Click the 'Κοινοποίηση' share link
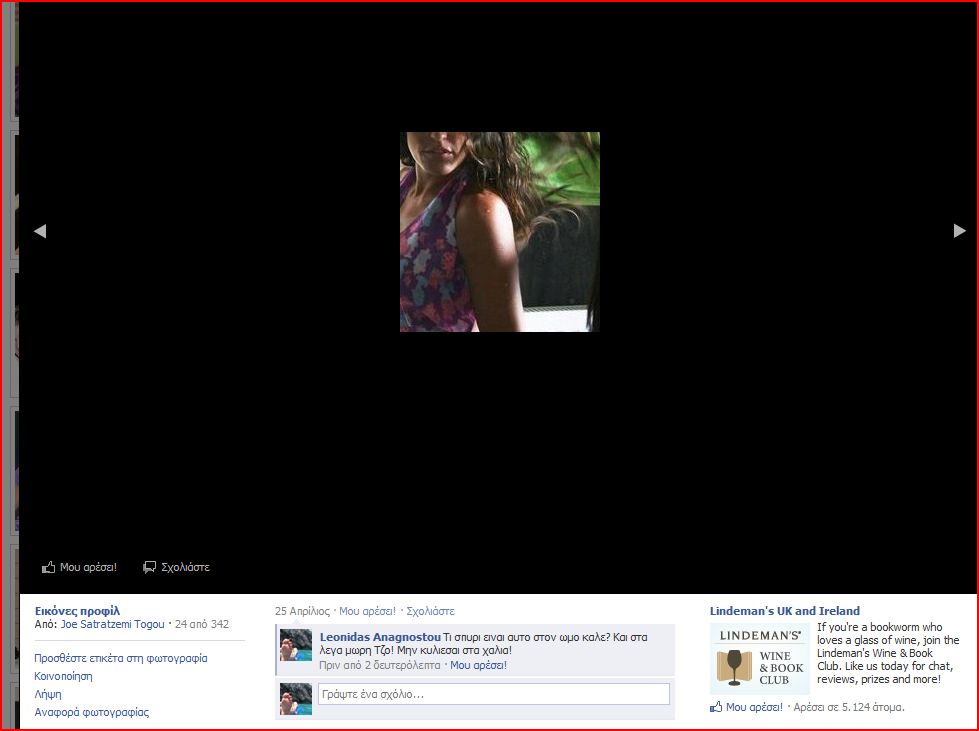Screen dimensions: 979x731 click(63, 676)
